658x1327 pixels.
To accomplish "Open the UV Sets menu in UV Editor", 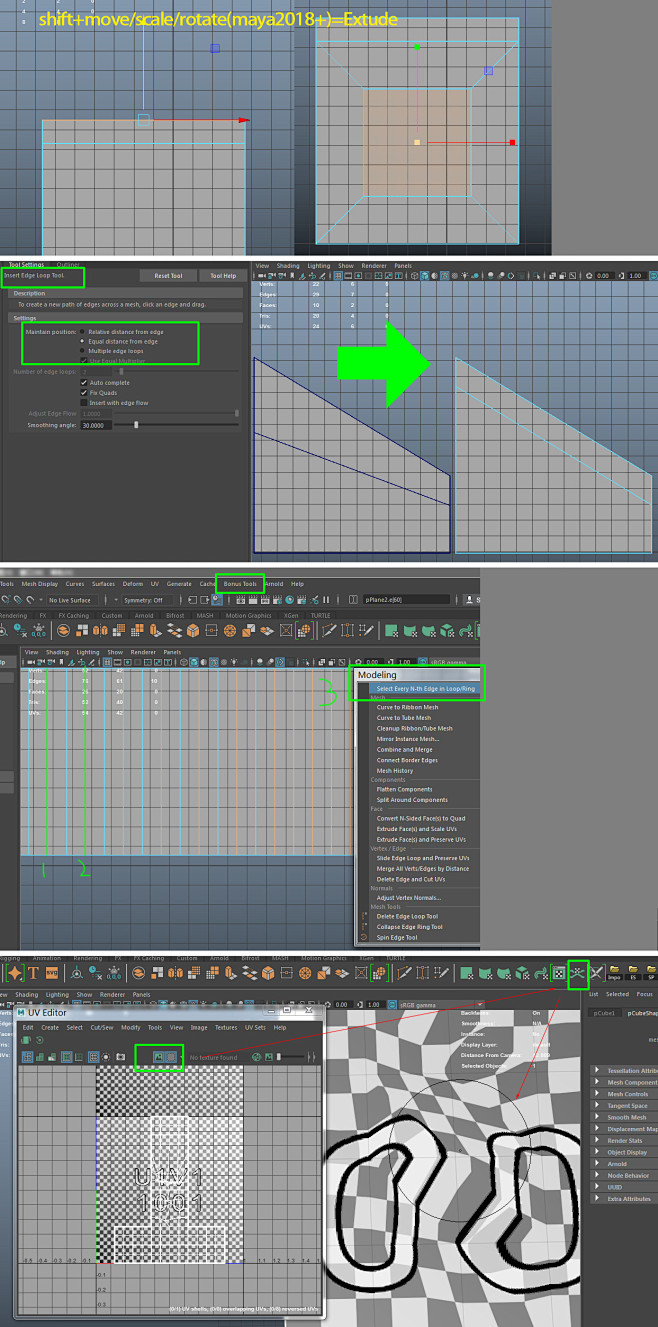I will [256, 1027].
